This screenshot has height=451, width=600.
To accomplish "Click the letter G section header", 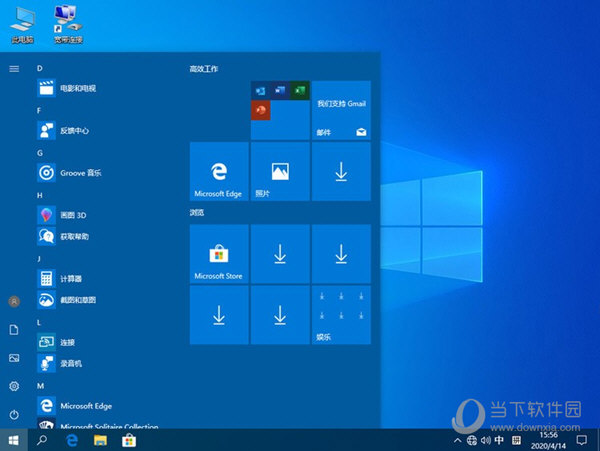I will pos(40,153).
